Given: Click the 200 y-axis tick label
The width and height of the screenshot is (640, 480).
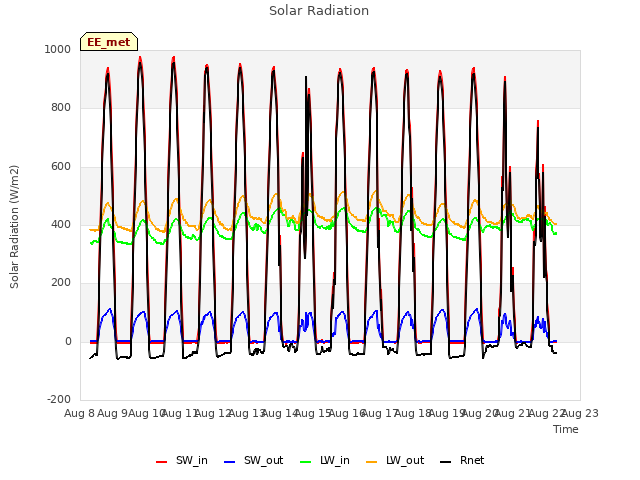Looking at the screenshot, I should 61,282.
